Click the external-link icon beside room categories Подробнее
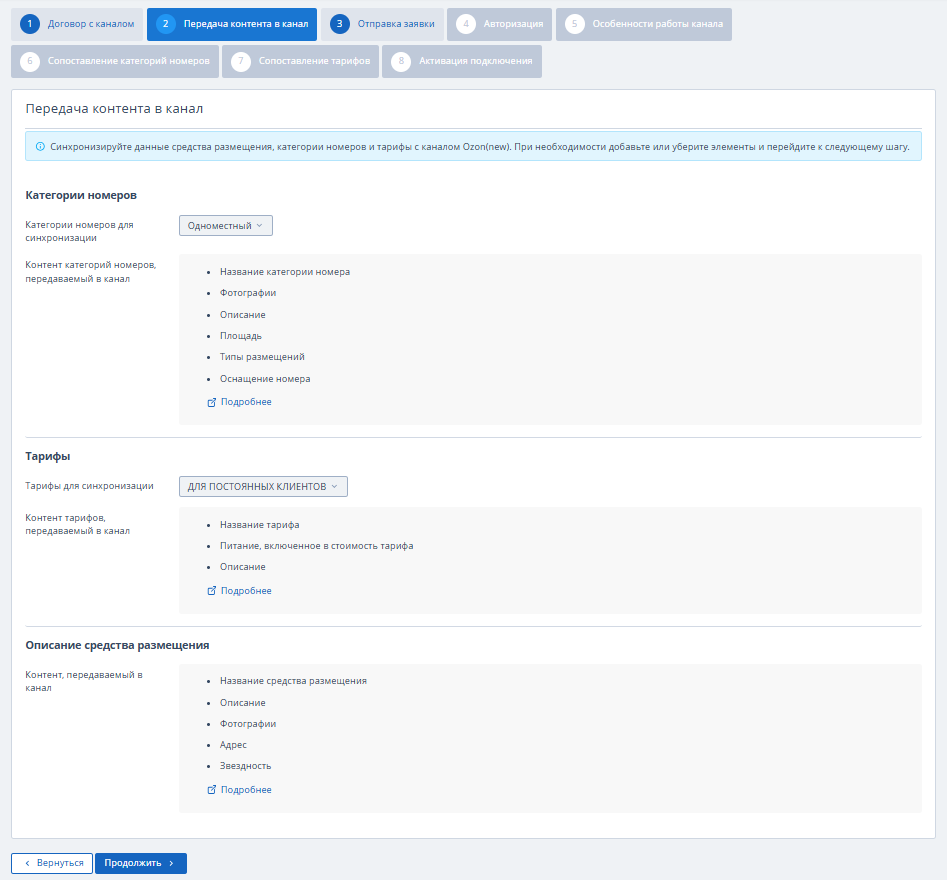 click(x=211, y=402)
